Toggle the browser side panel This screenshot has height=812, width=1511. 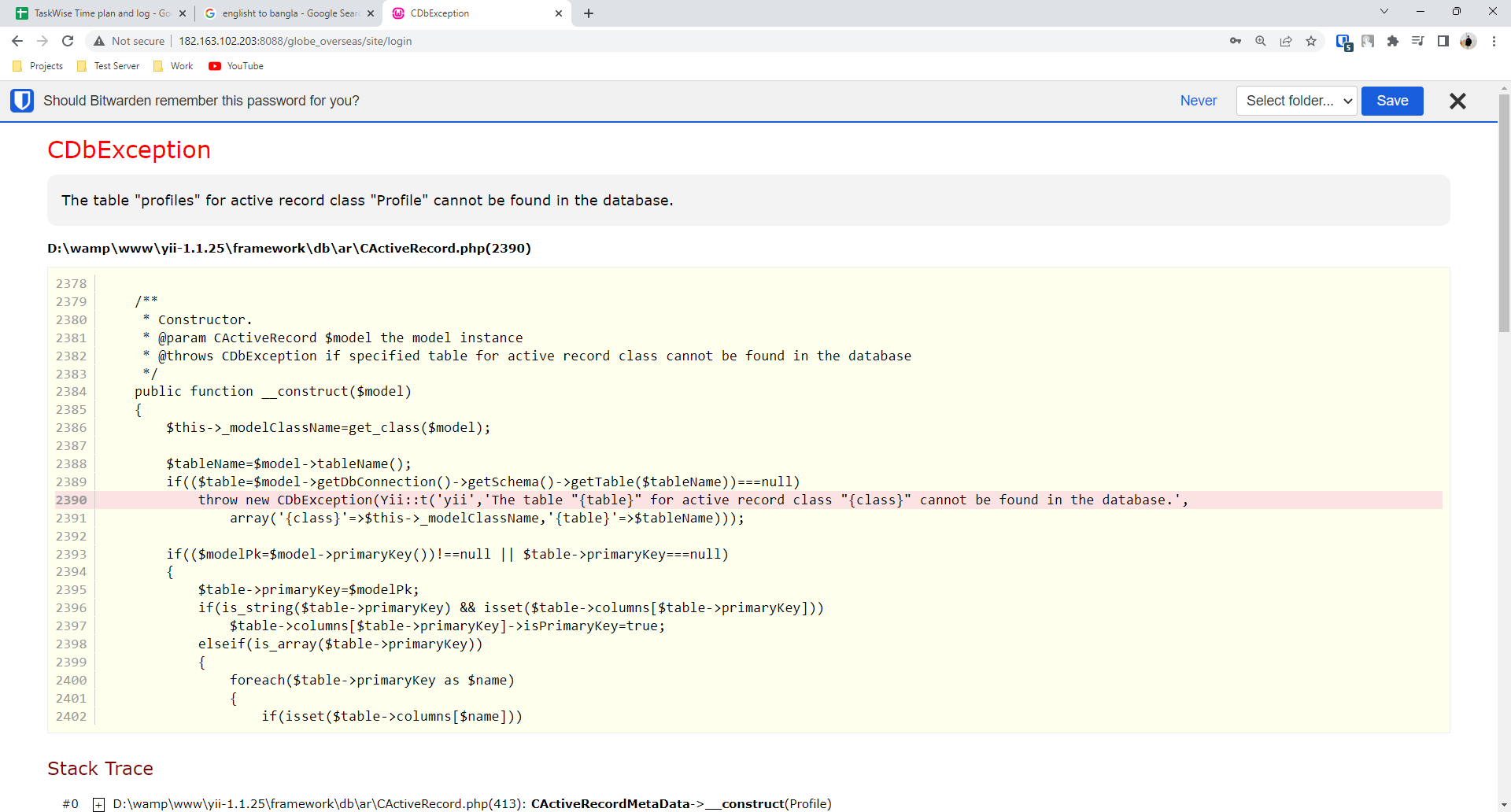click(x=1443, y=42)
